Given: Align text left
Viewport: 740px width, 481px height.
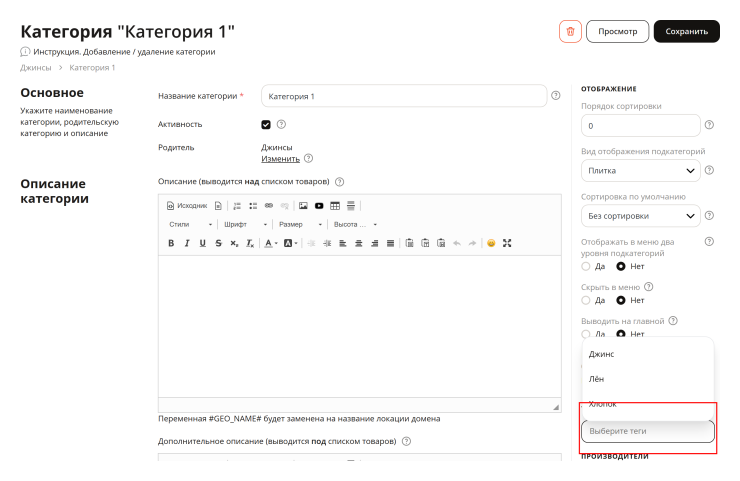Looking at the screenshot, I should coord(343,243).
